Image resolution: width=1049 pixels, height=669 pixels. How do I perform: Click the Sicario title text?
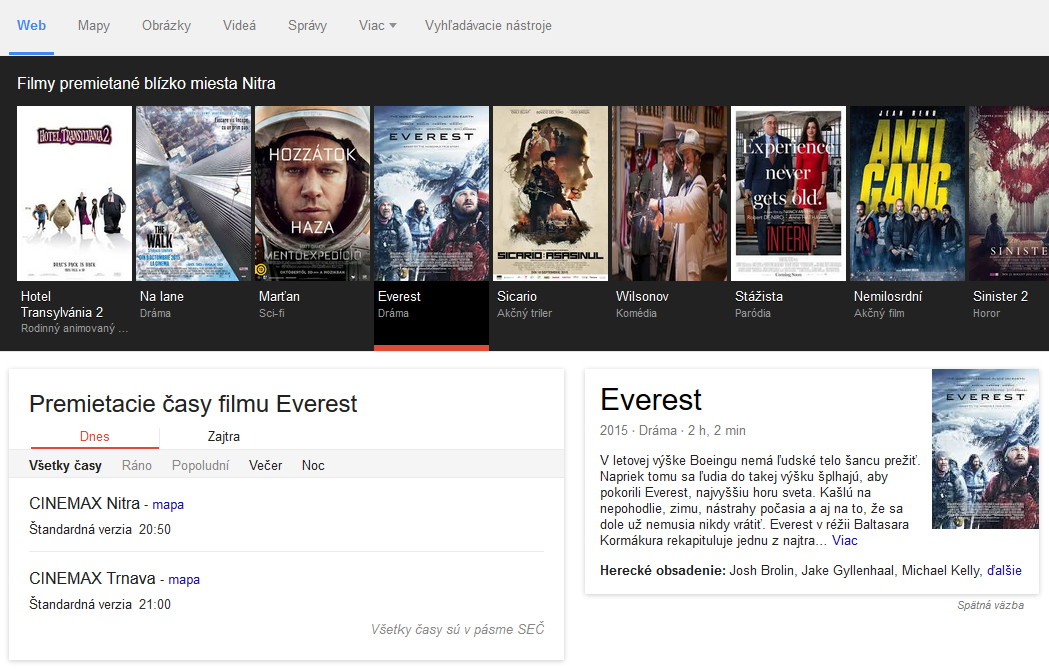(516, 296)
